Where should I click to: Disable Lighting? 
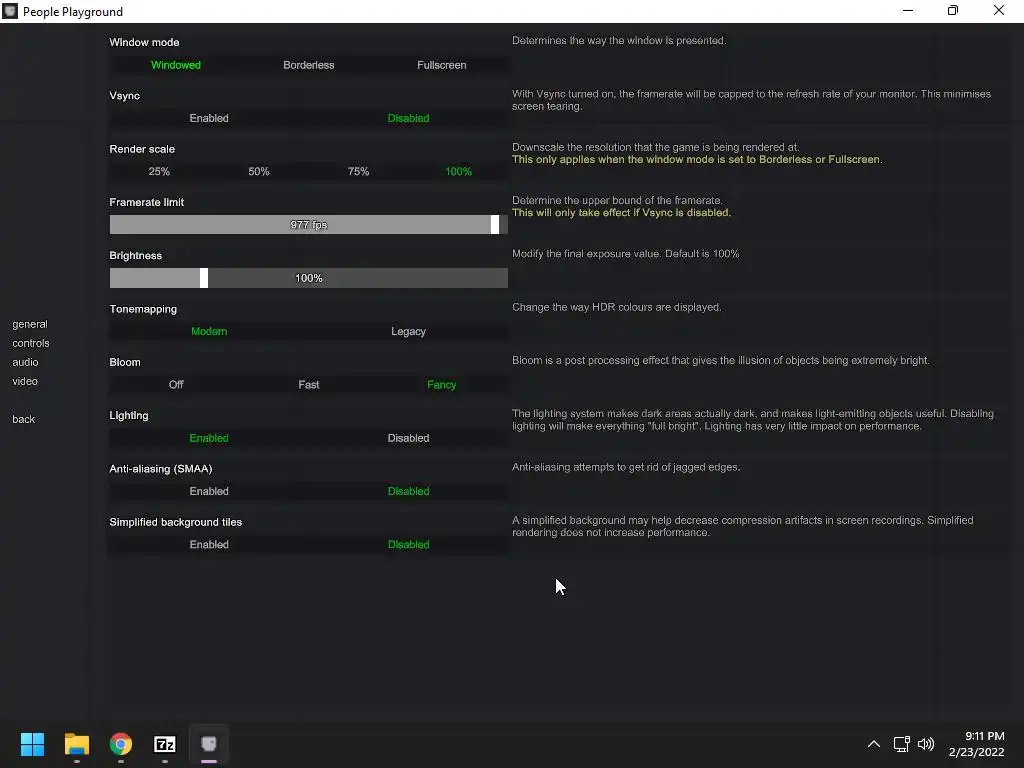point(408,438)
